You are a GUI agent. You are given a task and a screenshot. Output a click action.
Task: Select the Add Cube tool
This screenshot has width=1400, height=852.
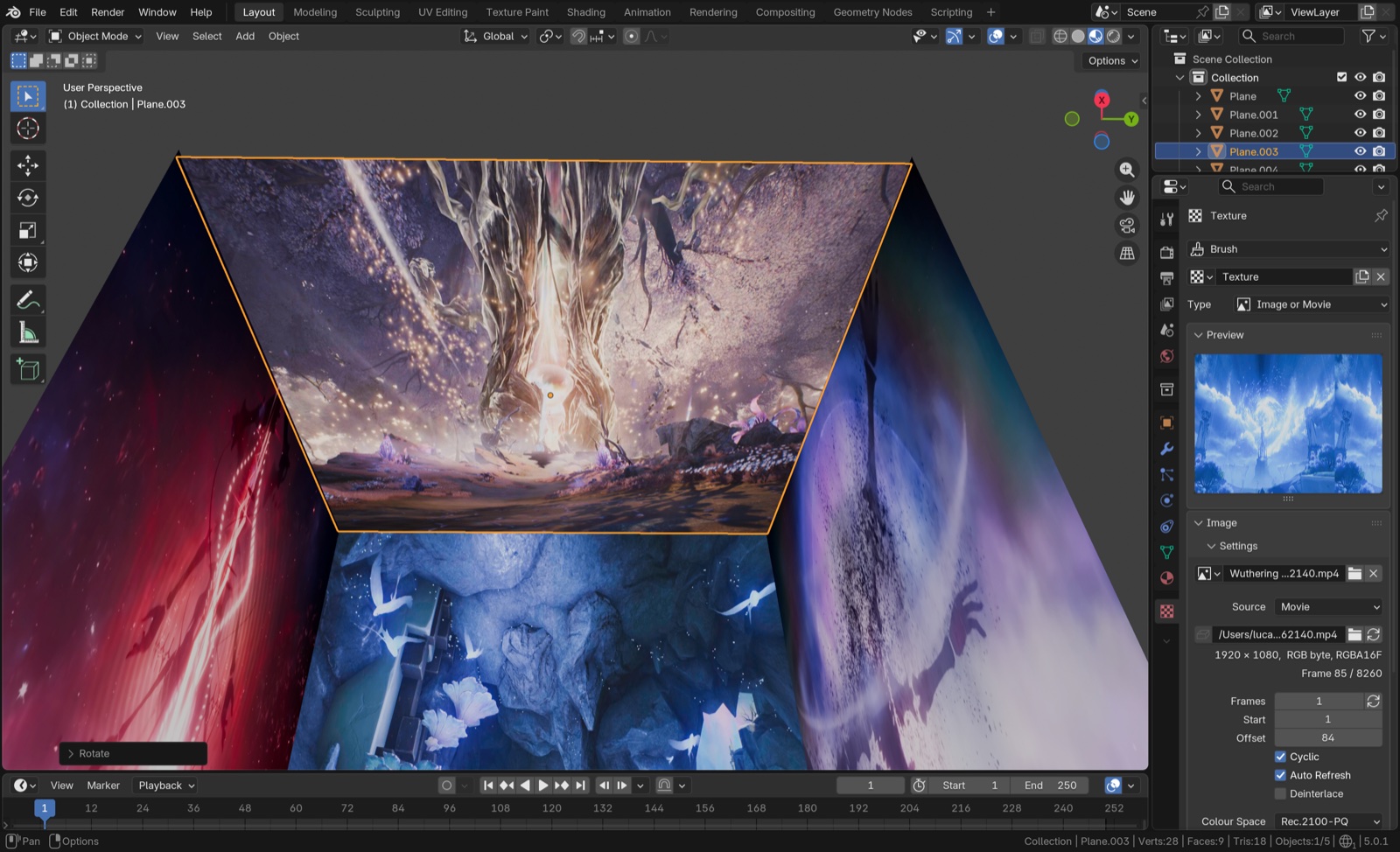coord(28,369)
